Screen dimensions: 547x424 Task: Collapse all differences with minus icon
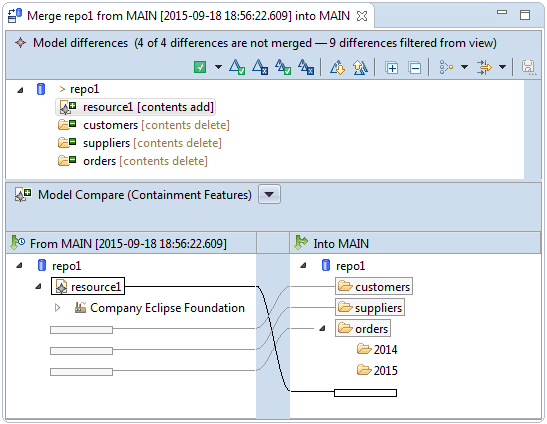coord(414,67)
